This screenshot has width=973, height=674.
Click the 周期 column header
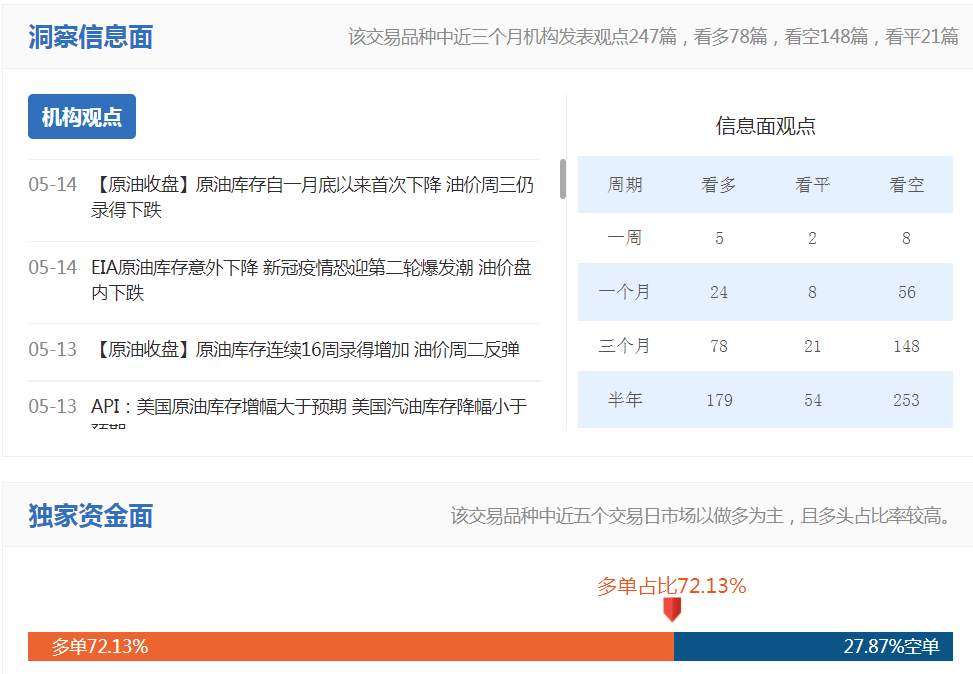pos(625,184)
